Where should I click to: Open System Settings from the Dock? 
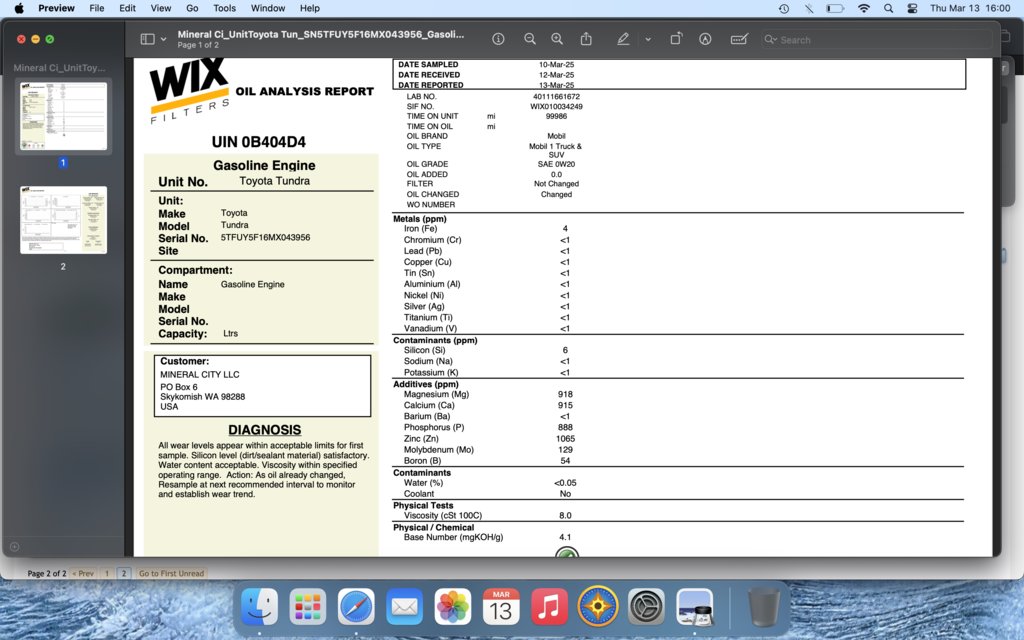[x=646, y=607]
